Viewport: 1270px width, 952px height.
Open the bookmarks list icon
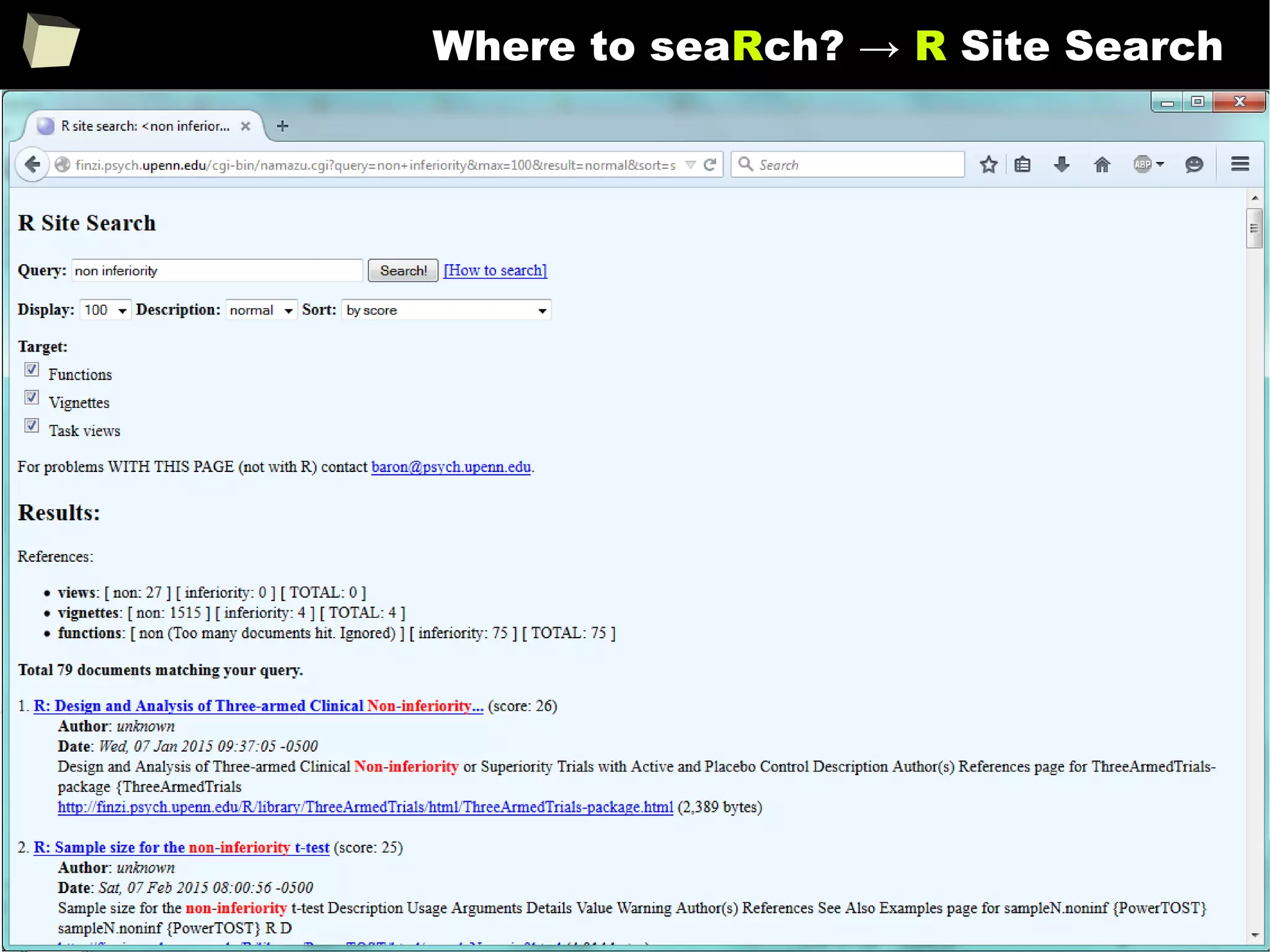(1023, 164)
